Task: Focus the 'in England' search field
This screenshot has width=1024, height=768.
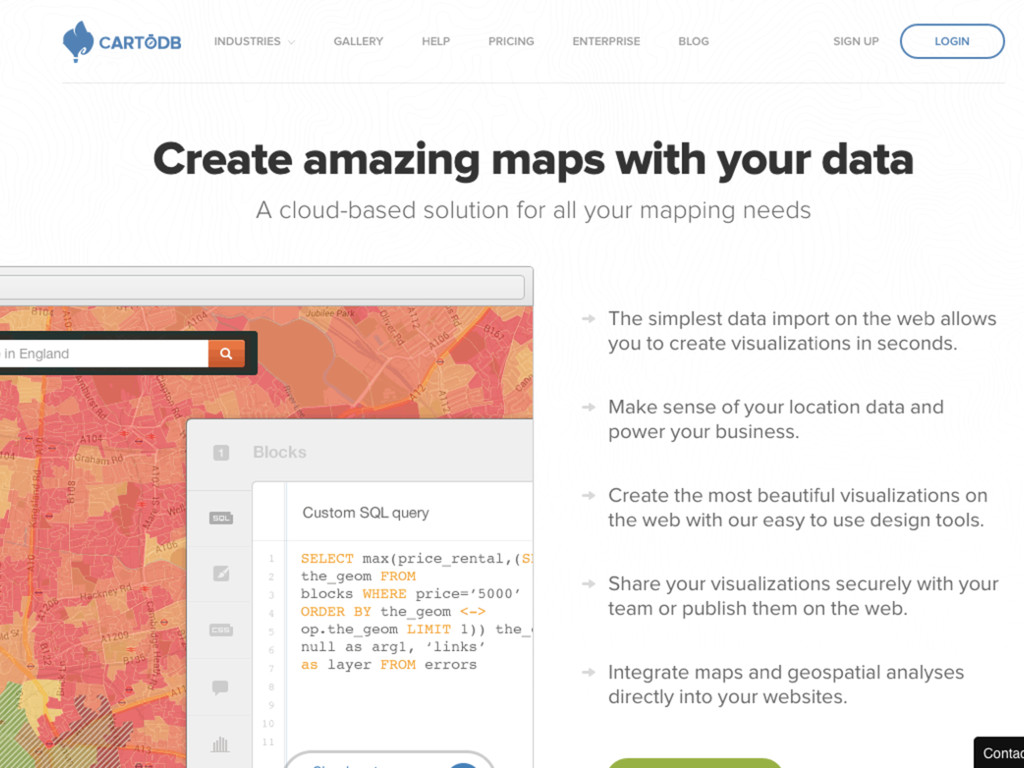Action: [x=104, y=353]
